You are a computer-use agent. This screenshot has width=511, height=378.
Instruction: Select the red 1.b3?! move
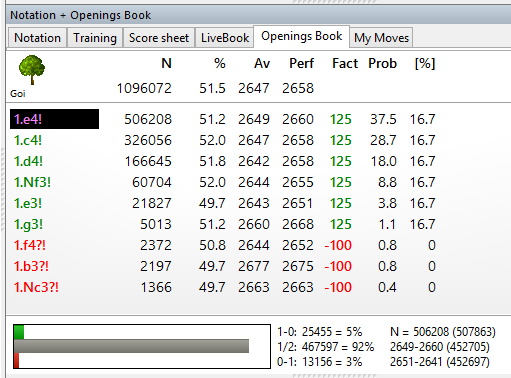[31, 266]
